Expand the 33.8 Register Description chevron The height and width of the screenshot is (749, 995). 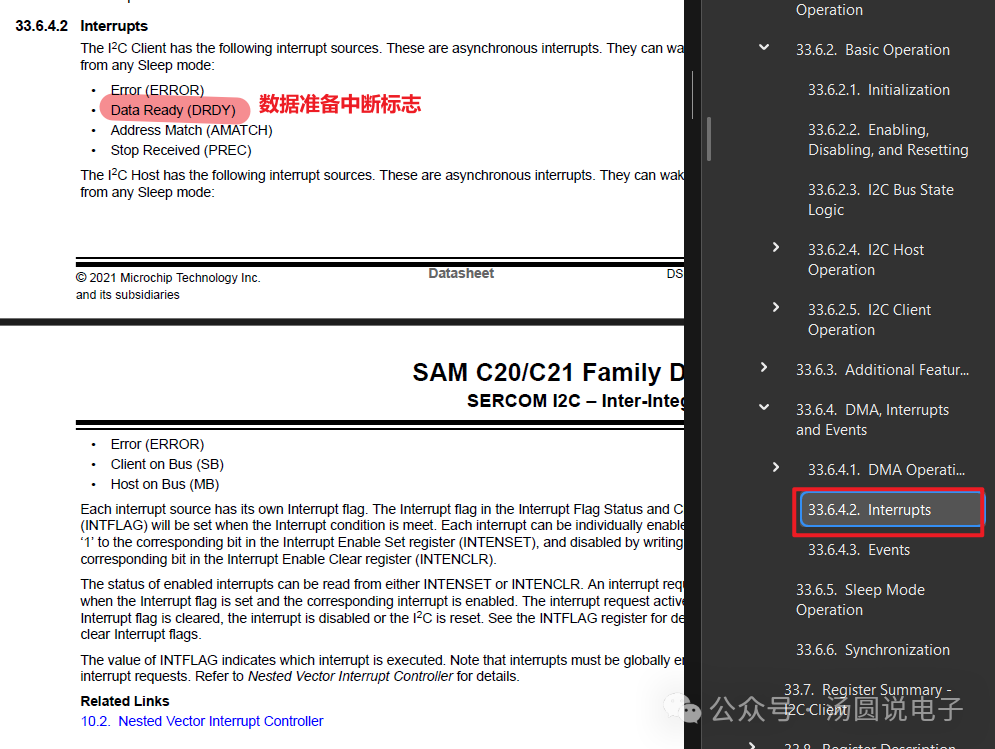[753, 745]
